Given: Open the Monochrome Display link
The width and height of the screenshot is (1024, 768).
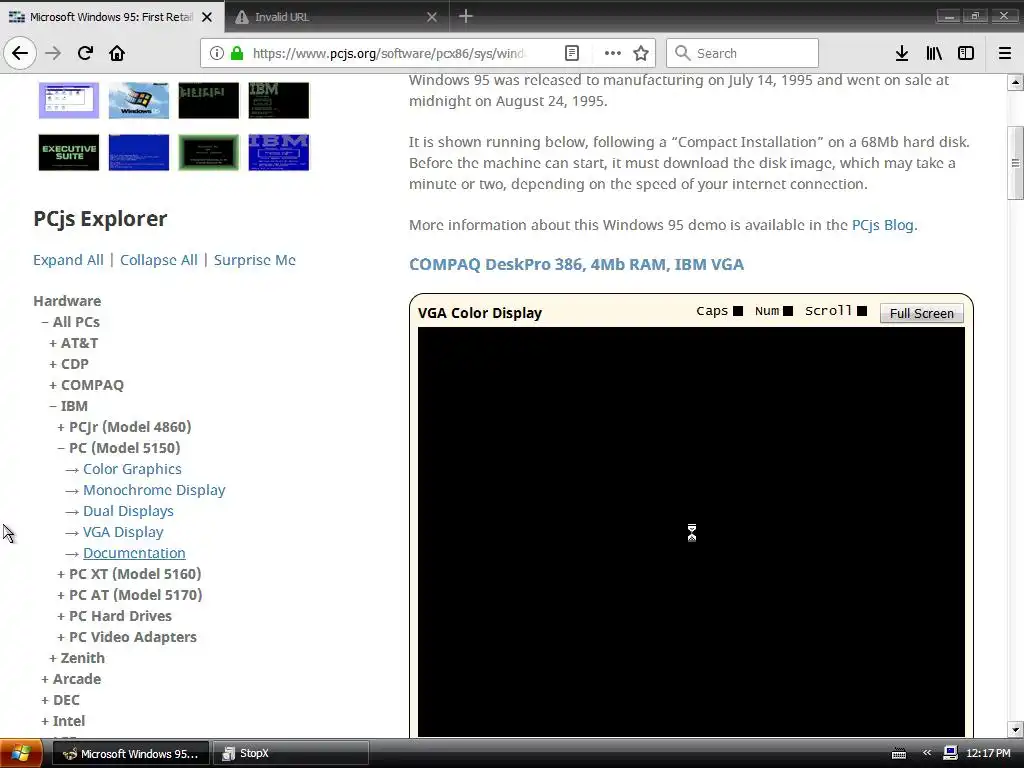Looking at the screenshot, I should coord(154,490).
